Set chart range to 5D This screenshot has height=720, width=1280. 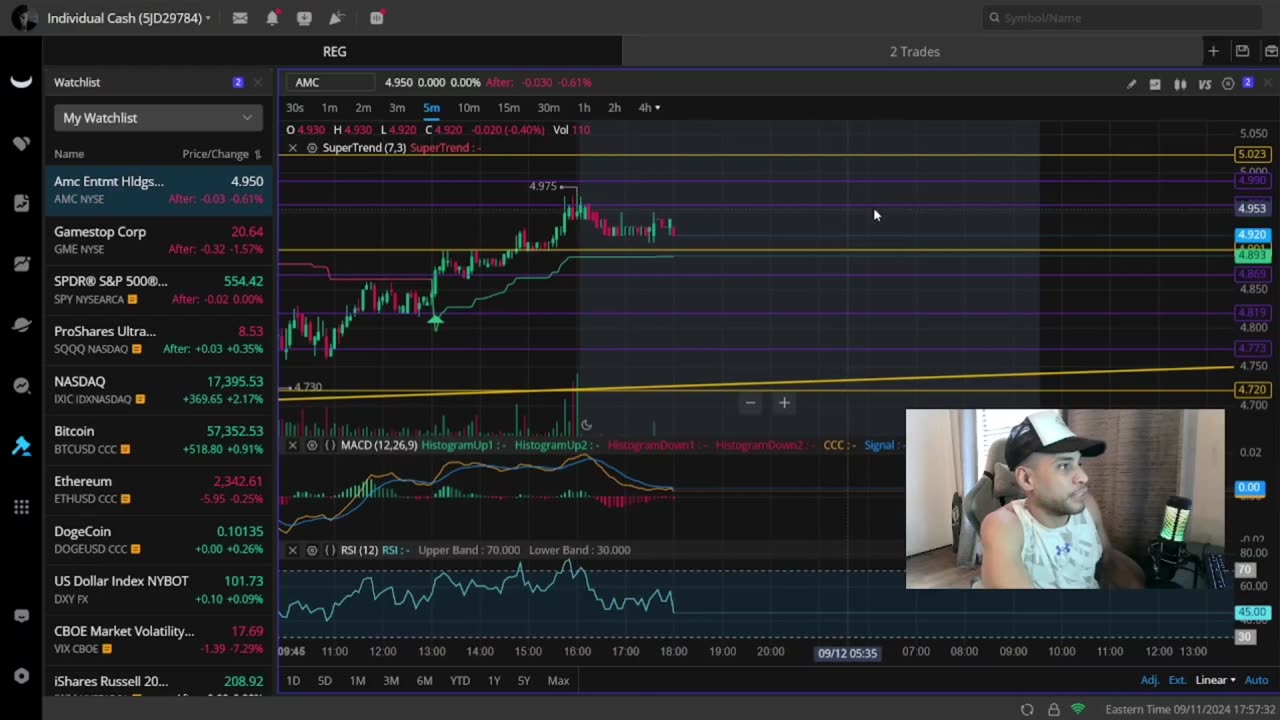pyautogui.click(x=325, y=681)
